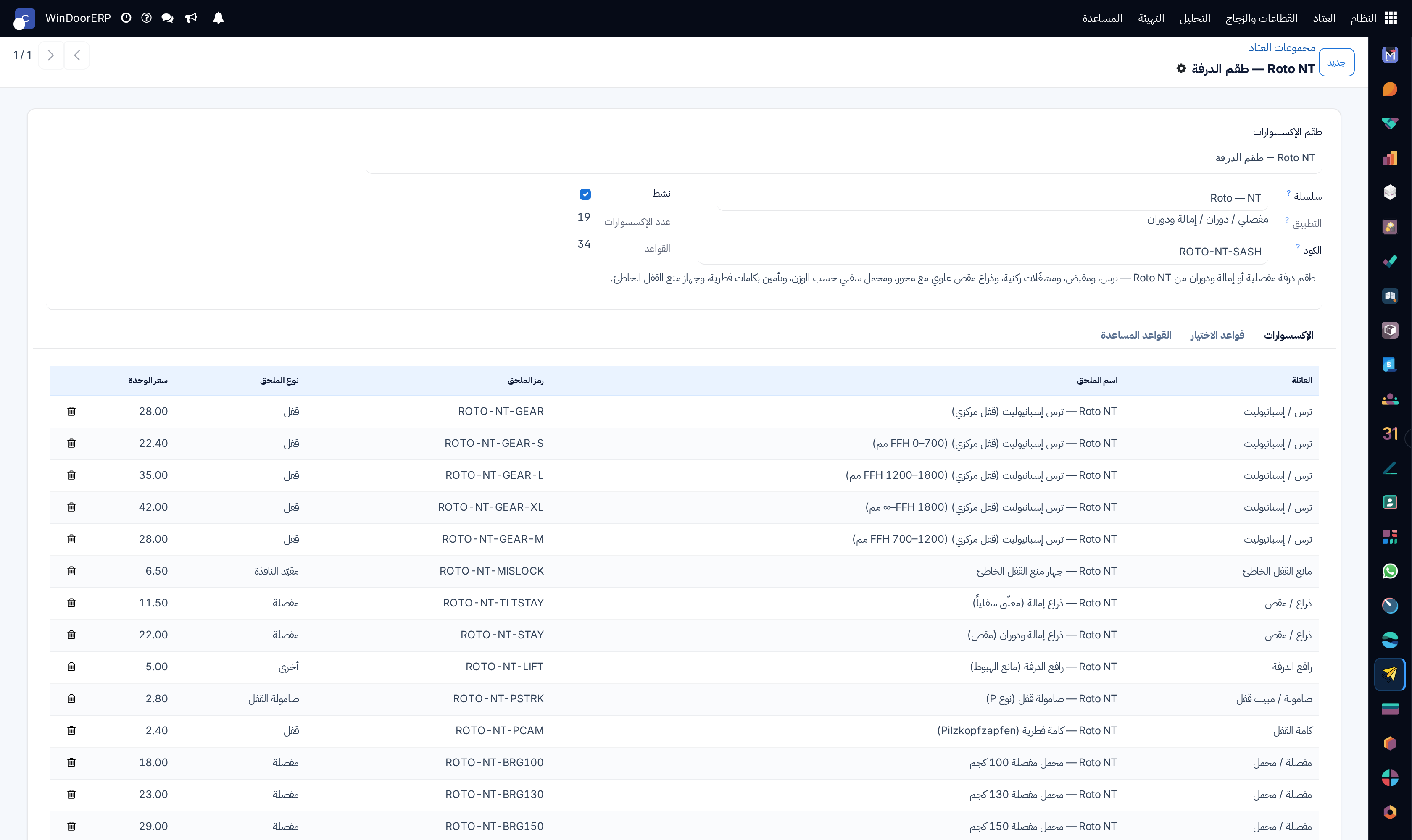Open the yellow paper plane sidebar app
The width and height of the screenshot is (1412, 840).
tap(1390, 674)
